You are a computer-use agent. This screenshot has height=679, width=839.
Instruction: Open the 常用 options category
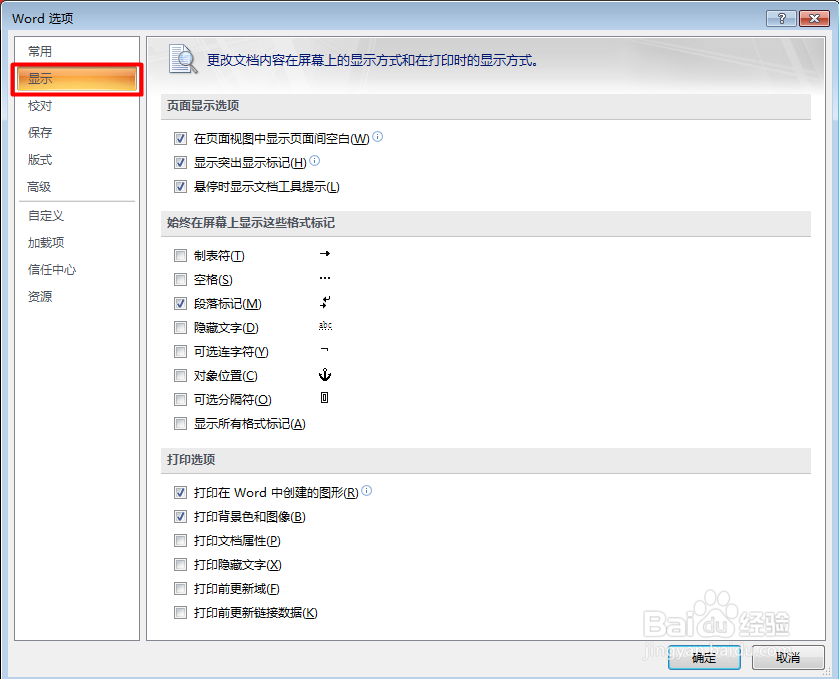(x=77, y=51)
